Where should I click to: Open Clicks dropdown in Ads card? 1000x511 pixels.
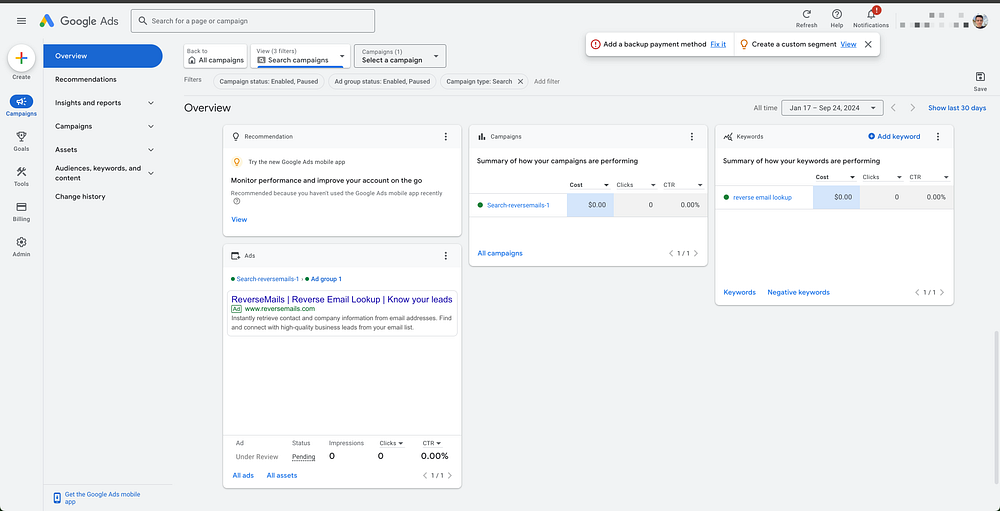[x=392, y=443]
